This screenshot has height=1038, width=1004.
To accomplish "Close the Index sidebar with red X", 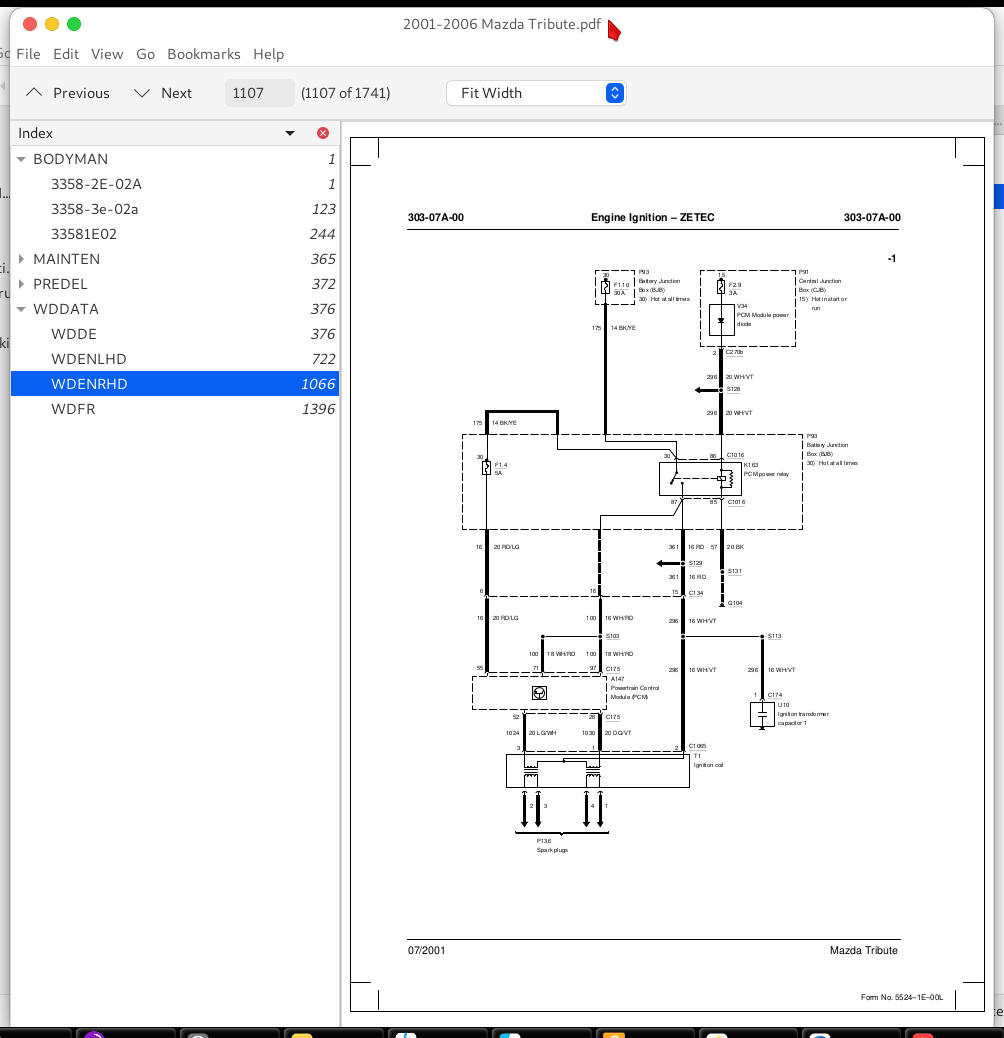I will point(323,133).
